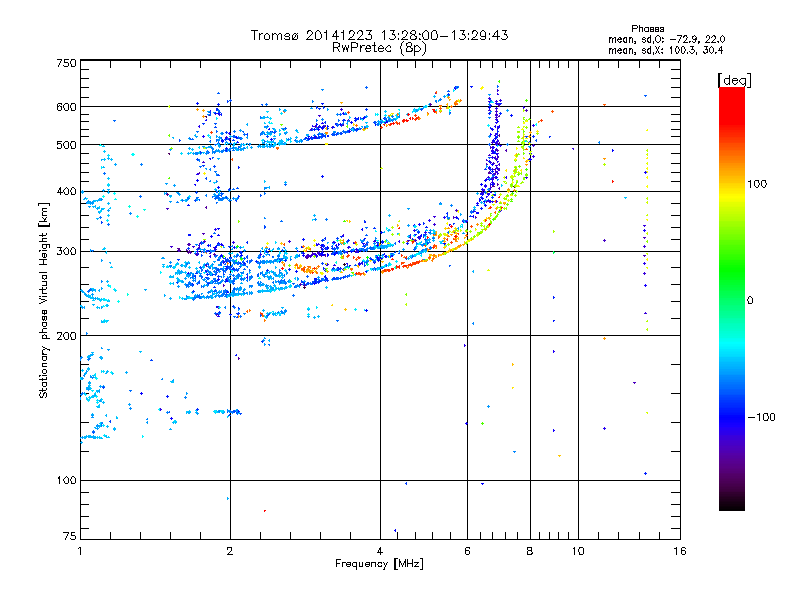Click the x-axis '16' tick label

pyautogui.click(x=680, y=551)
